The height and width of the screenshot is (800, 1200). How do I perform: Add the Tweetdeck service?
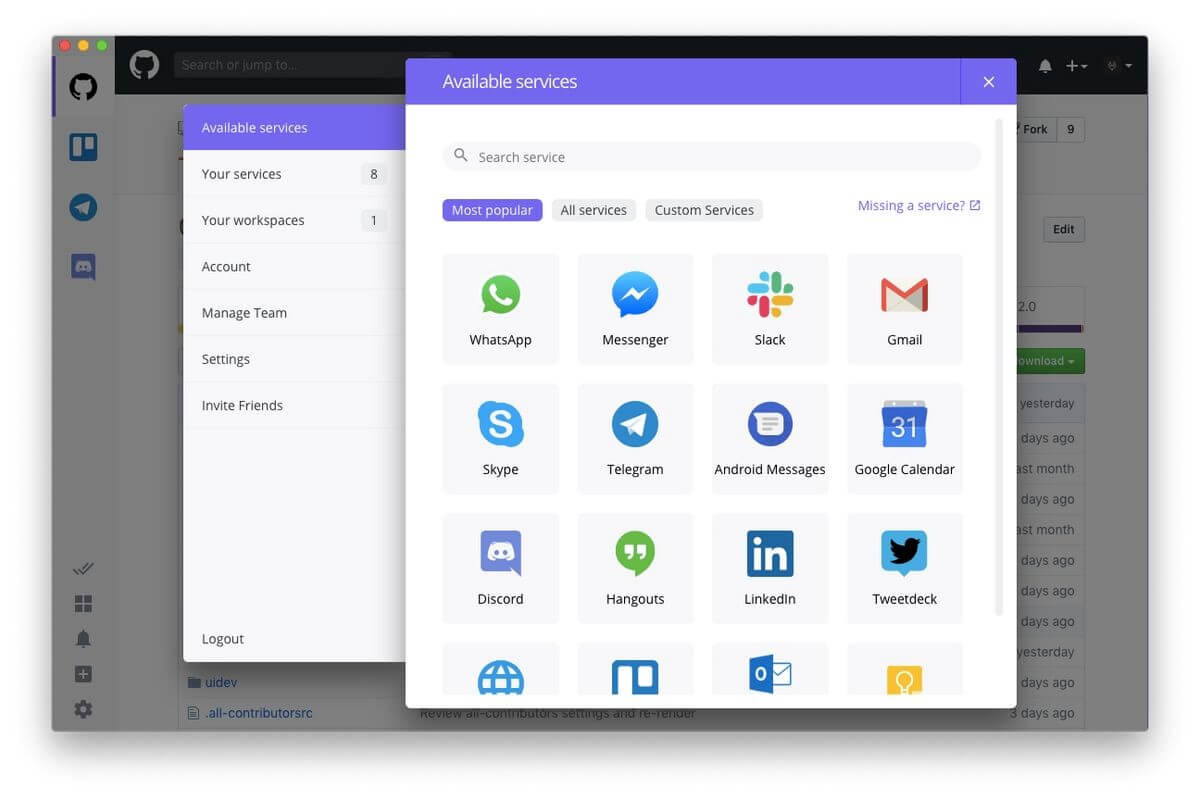(x=904, y=568)
